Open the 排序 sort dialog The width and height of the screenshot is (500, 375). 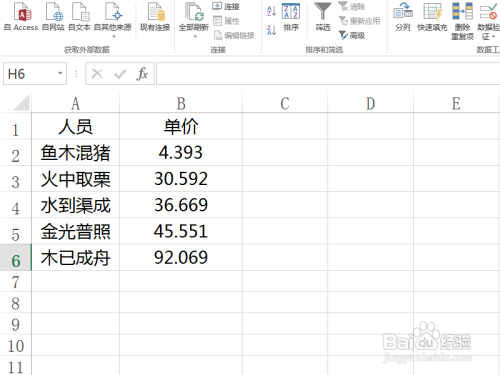[291, 17]
